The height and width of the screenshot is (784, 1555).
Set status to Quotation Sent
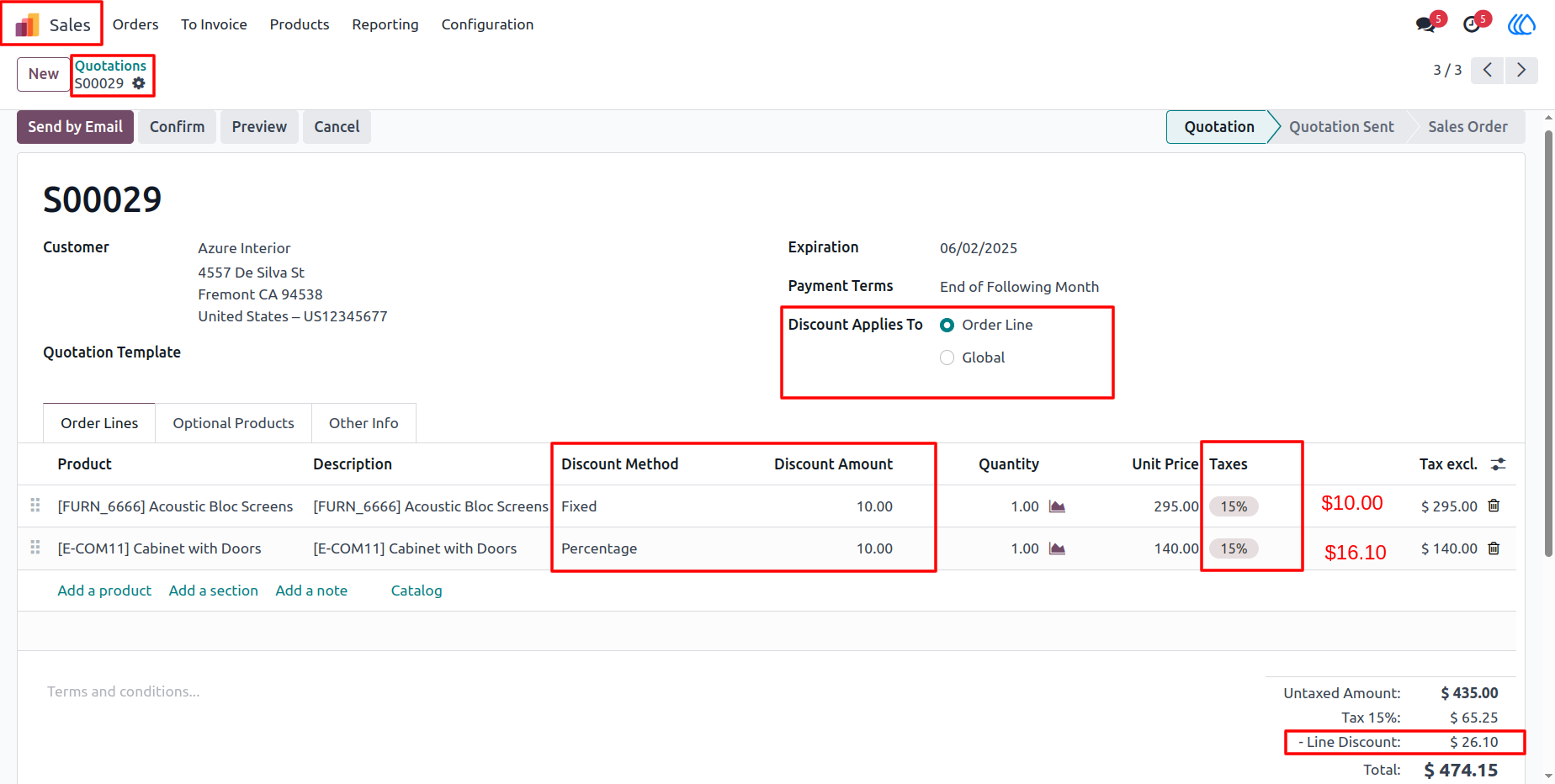tap(1341, 127)
